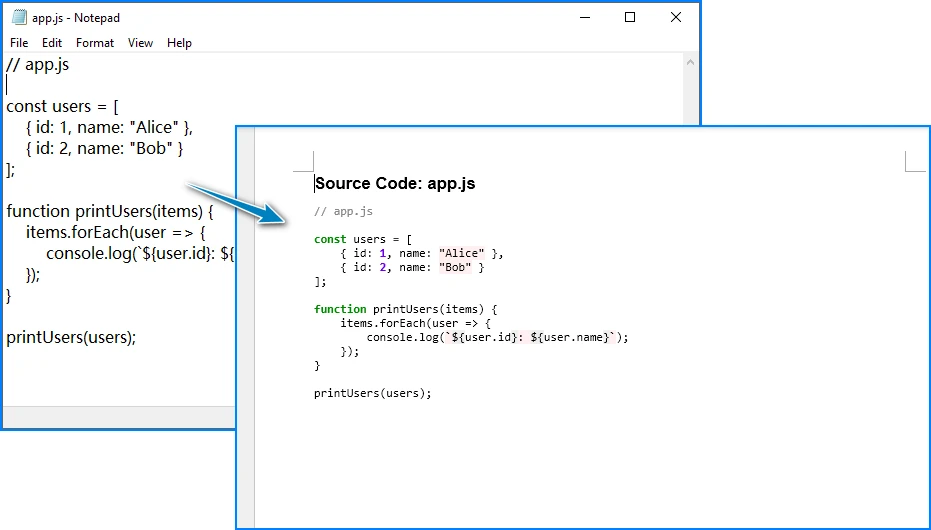Close the app.js Notepad window
Viewport: 931px width, 530px height.
(676, 18)
